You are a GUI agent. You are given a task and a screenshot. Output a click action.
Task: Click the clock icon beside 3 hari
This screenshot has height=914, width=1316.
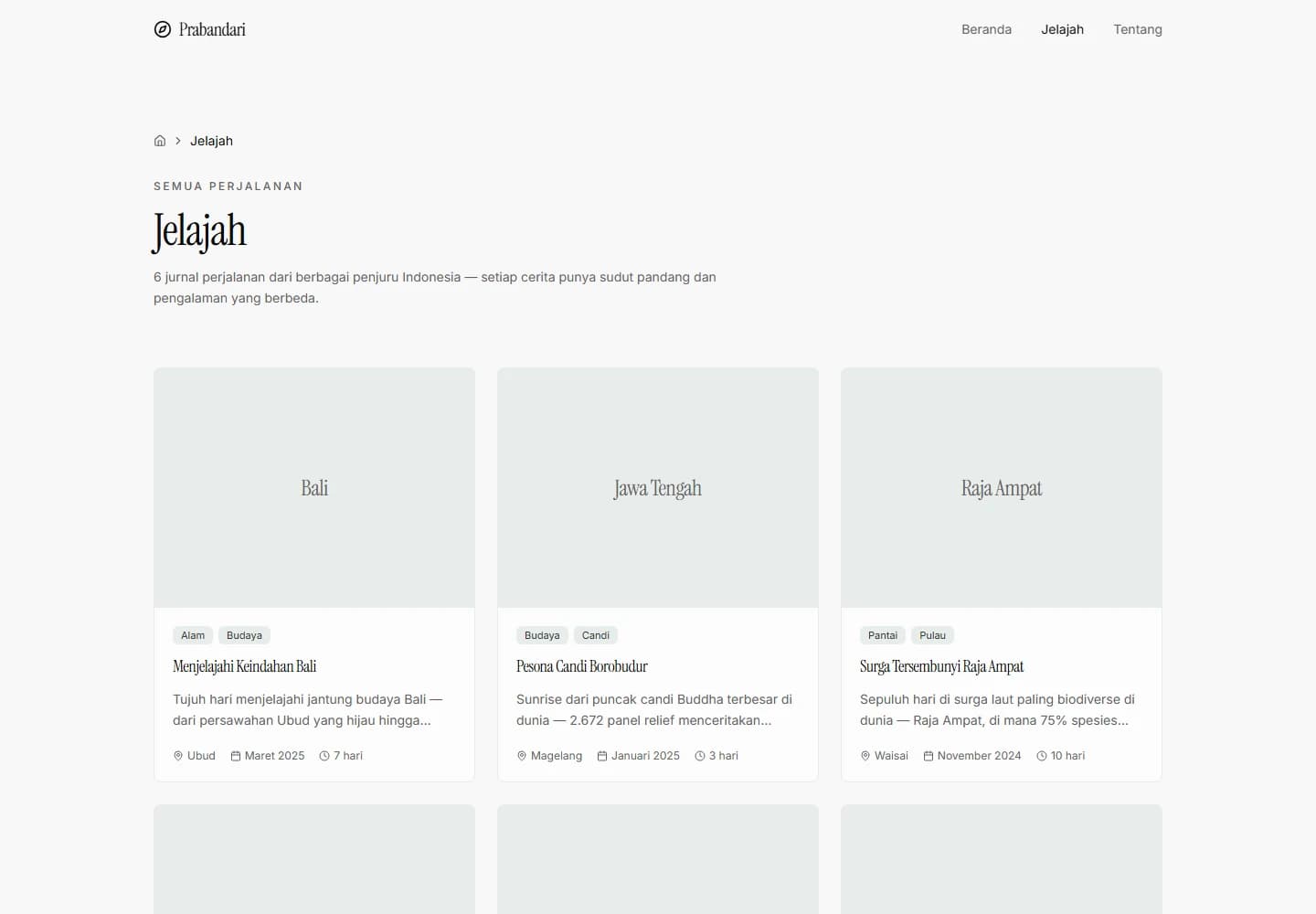click(700, 756)
